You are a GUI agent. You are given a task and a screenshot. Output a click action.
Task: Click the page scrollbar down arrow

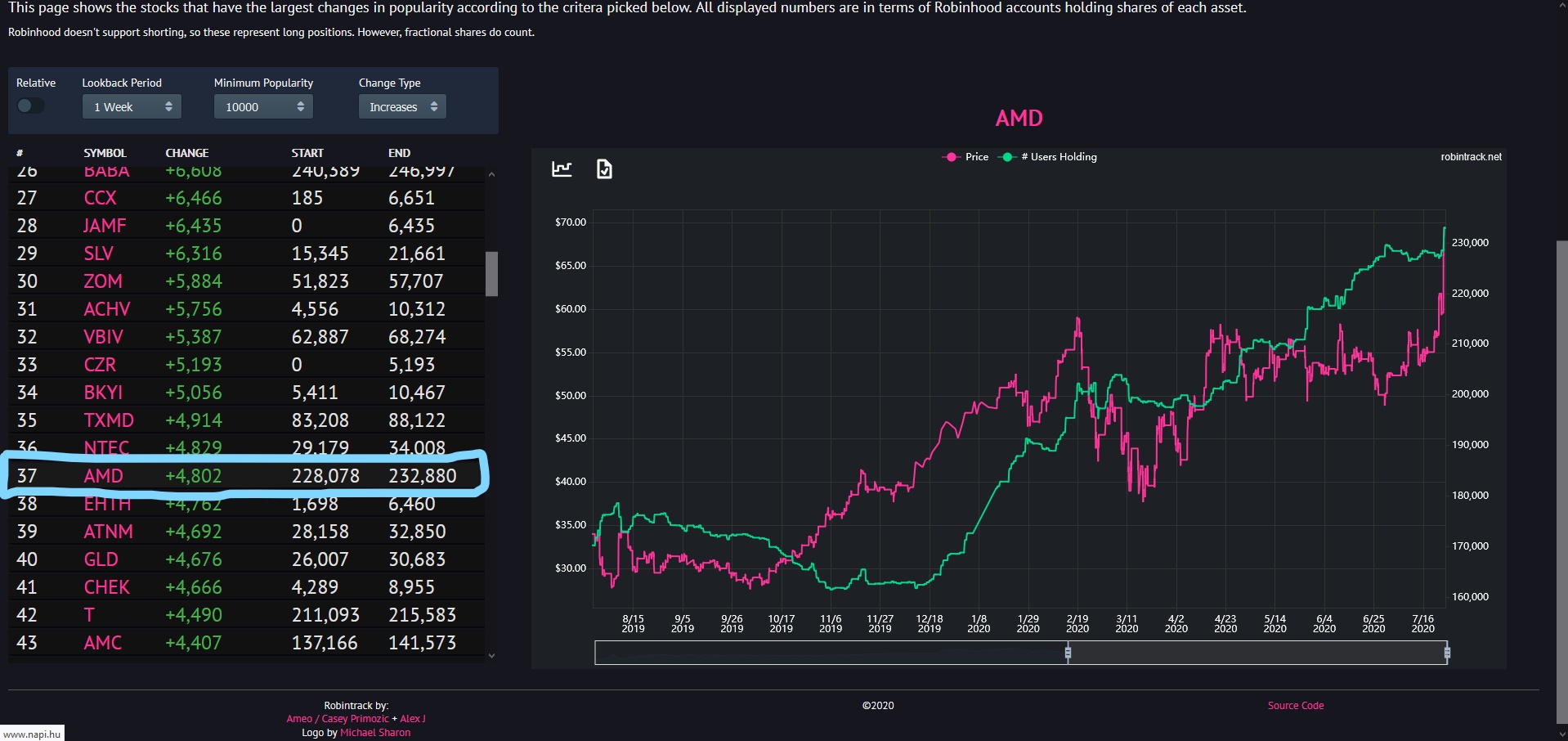click(x=1561, y=734)
